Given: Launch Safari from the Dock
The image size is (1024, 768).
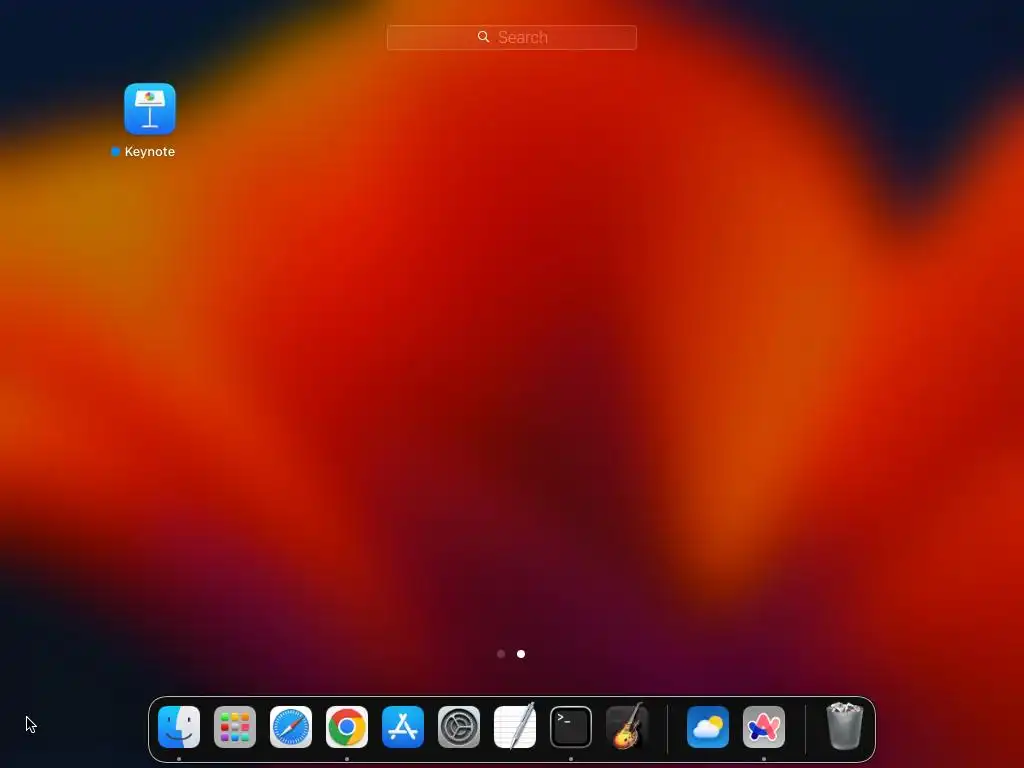Looking at the screenshot, I should click(x=291, y=727).
